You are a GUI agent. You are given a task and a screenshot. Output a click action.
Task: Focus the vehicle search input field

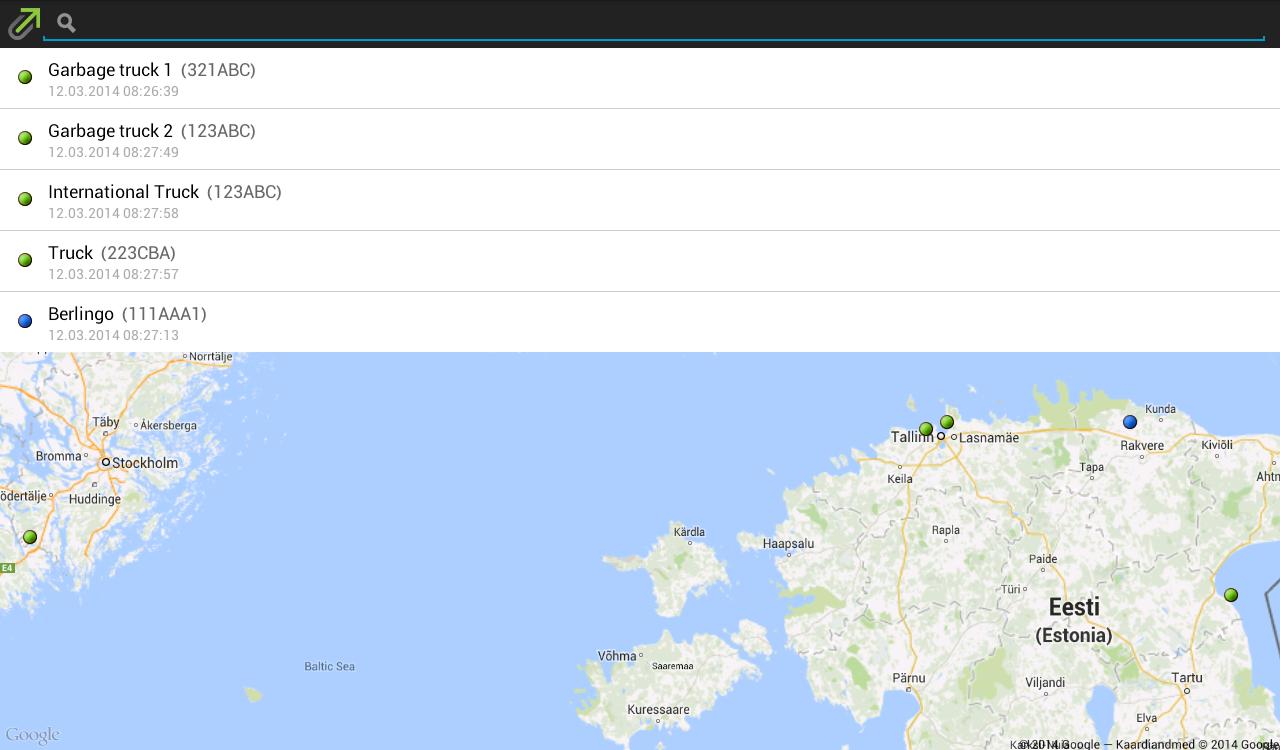coord(660,23)
